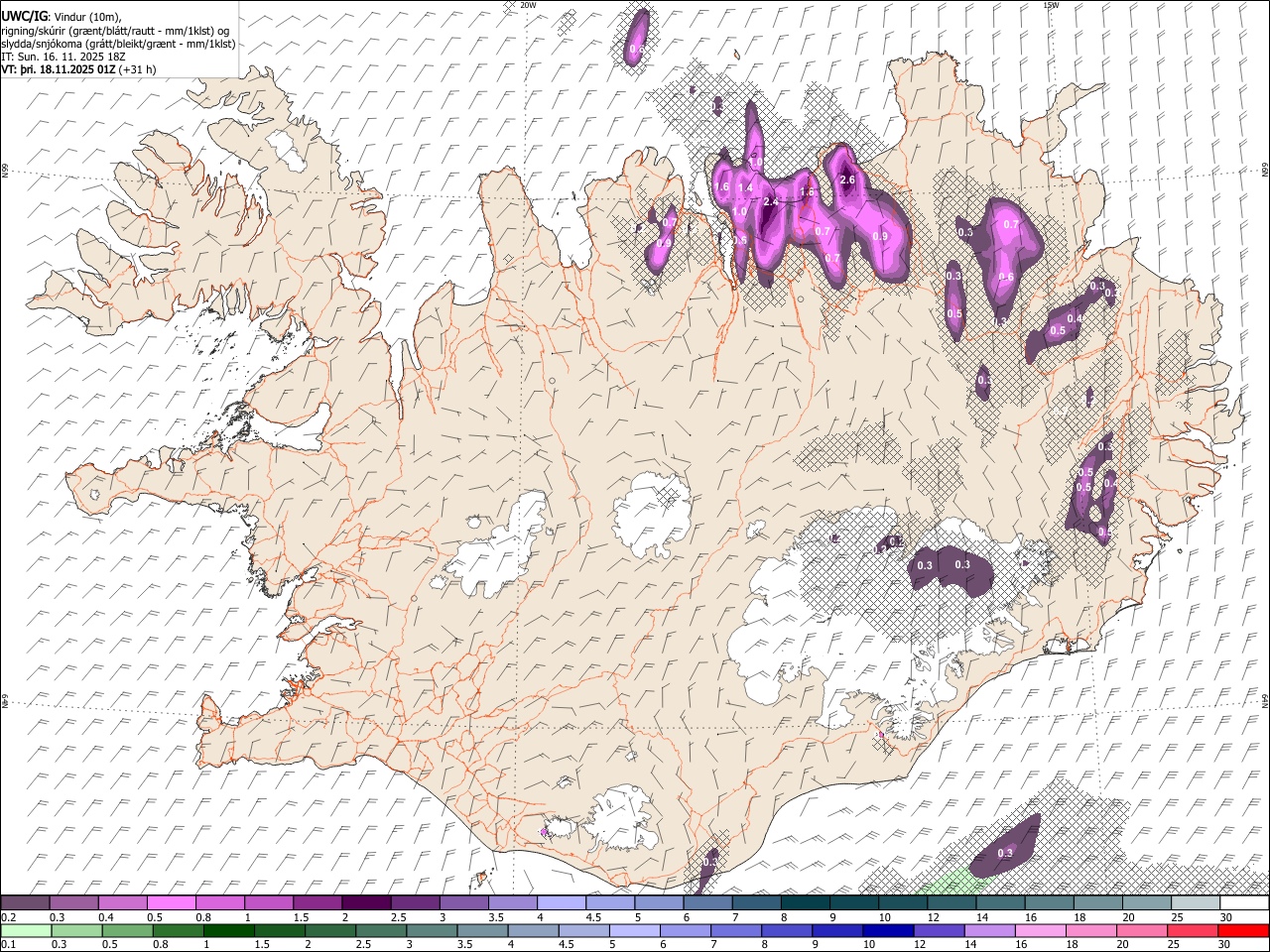Click the bottom-row blue swatch starting at 8

[x=787, y=930]
